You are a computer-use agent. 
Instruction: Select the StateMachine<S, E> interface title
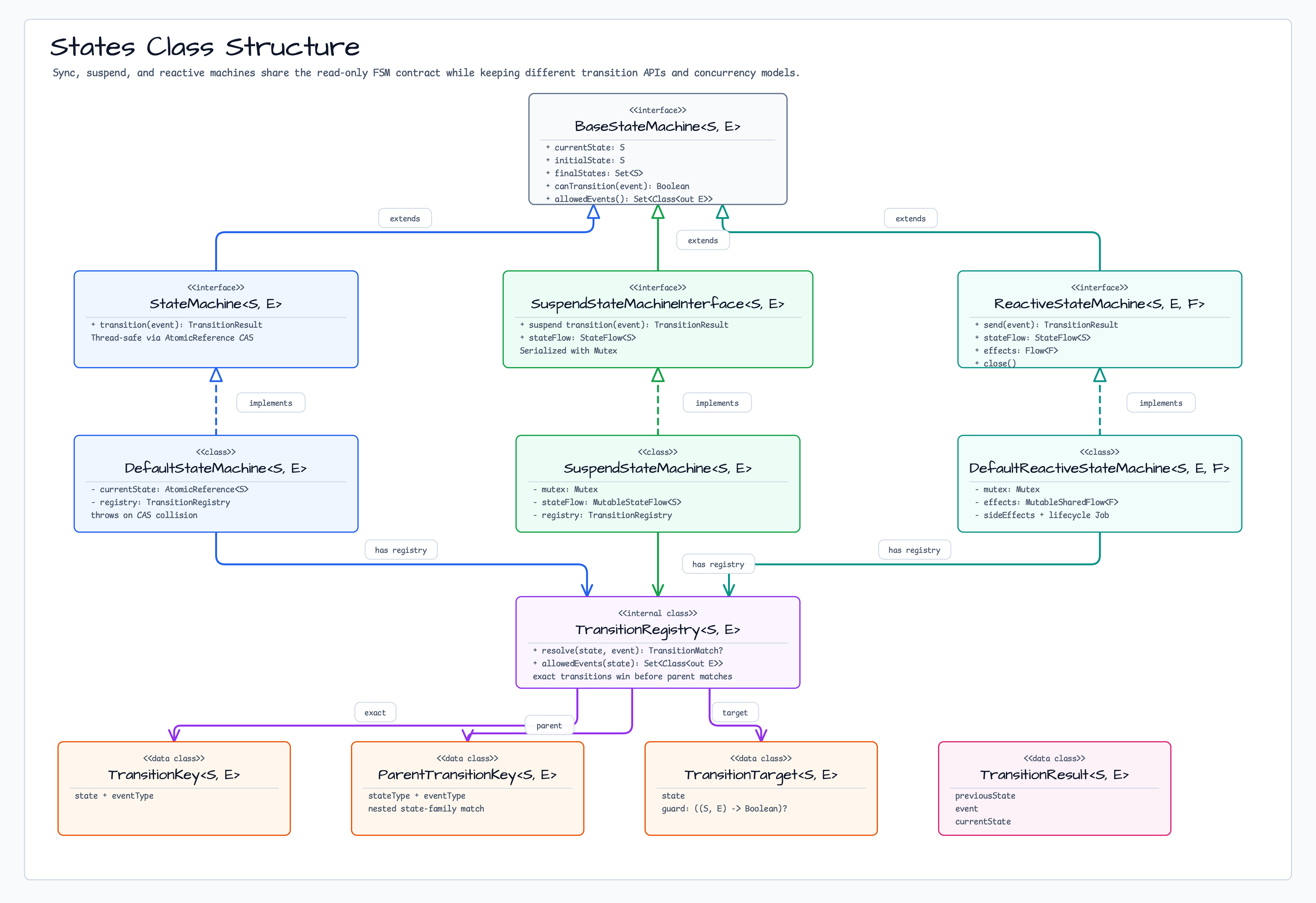[x=216, y=304]
